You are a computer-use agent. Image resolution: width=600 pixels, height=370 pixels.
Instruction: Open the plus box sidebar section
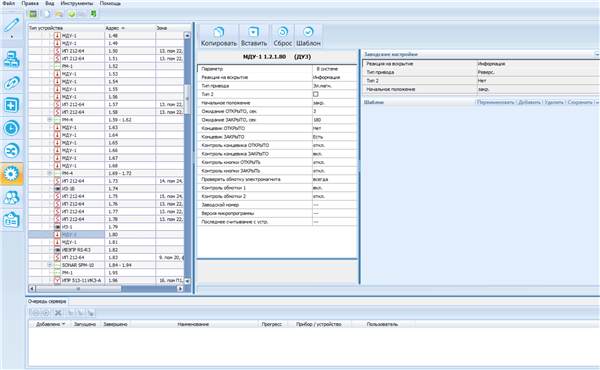(x=11, y=105)
